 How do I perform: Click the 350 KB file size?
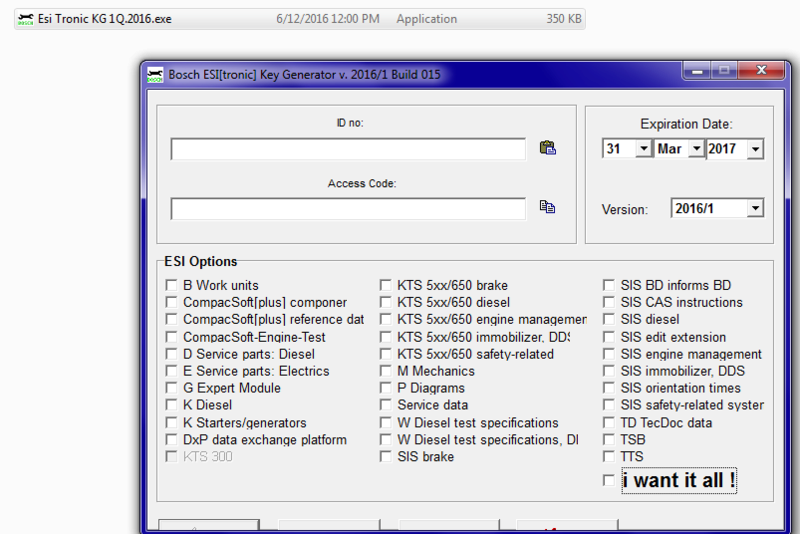564,19
